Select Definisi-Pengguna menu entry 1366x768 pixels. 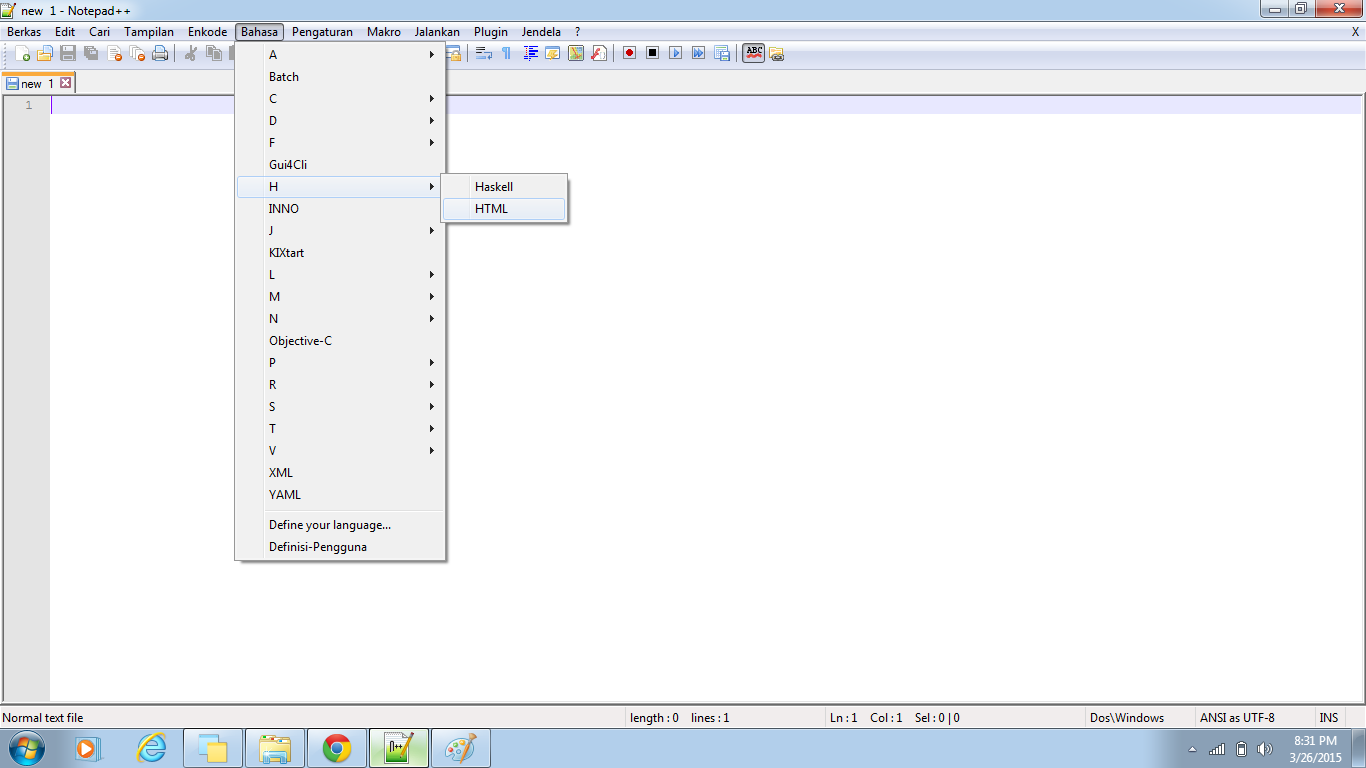[x=340, y=547]
